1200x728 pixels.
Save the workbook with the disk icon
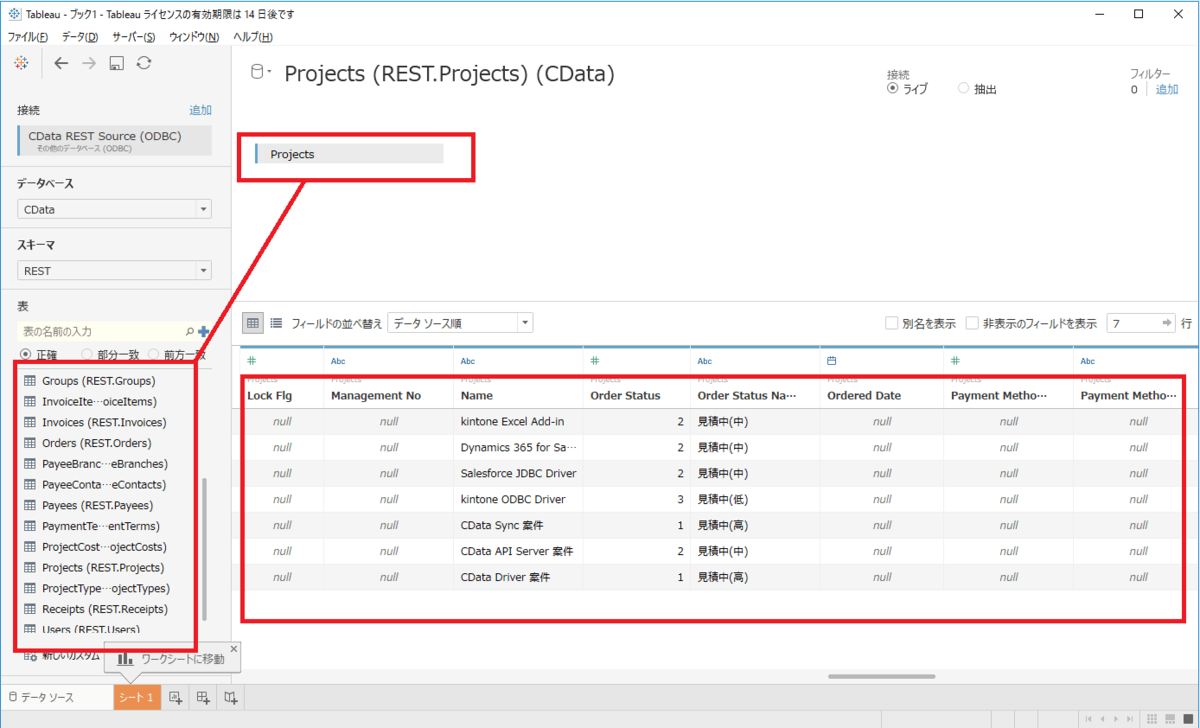pos(116,63)
